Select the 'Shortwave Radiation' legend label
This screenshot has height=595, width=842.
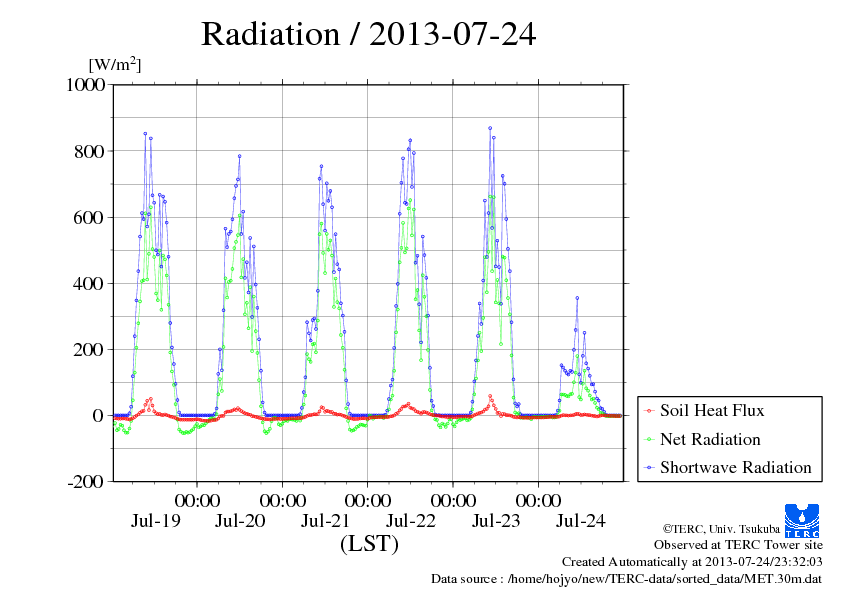pyautogui.click(x=736, y=467)
